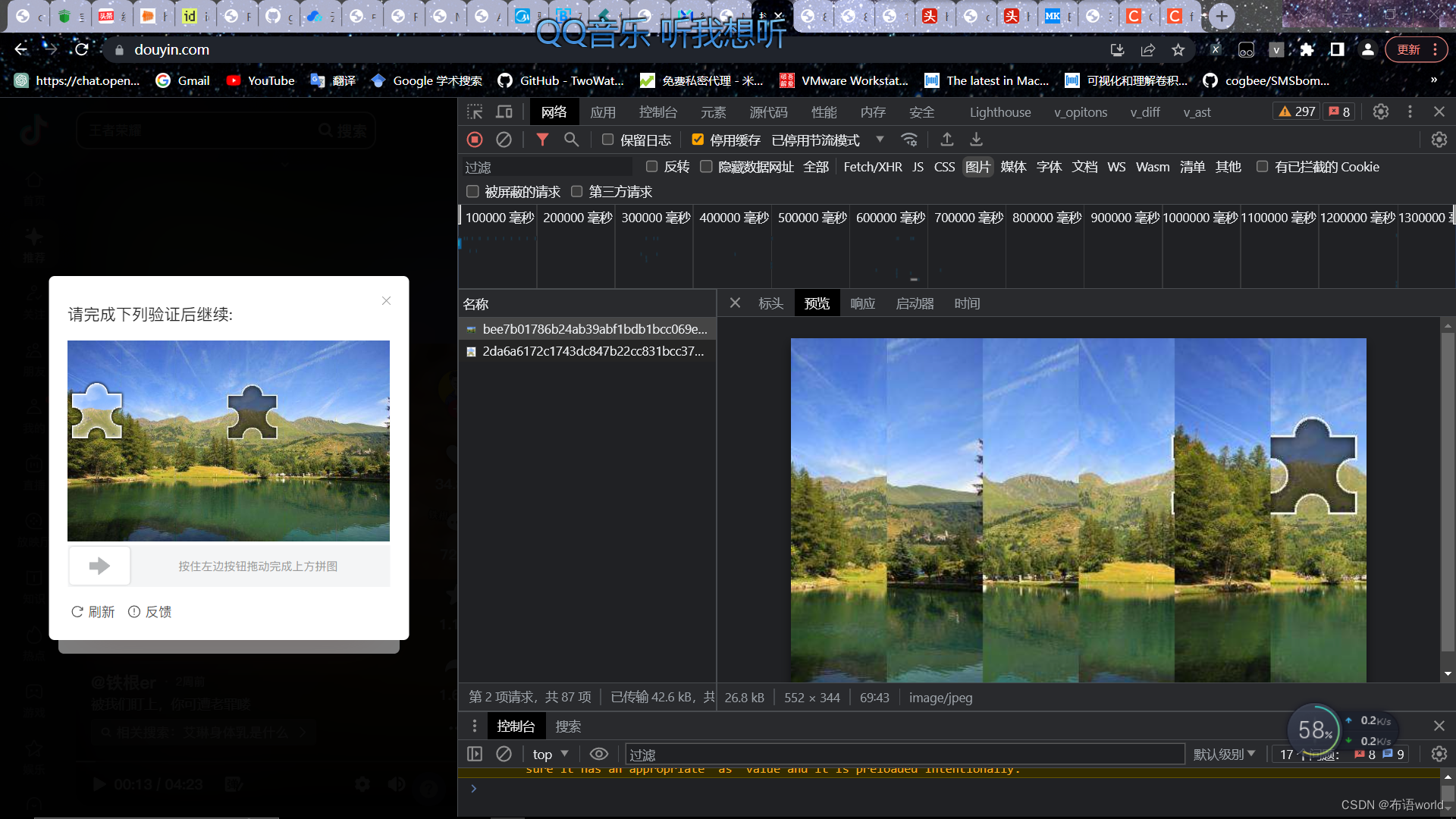Click the export HAR download icon
The height and width of the screenshot is (819, 1456).
point(977,140)
